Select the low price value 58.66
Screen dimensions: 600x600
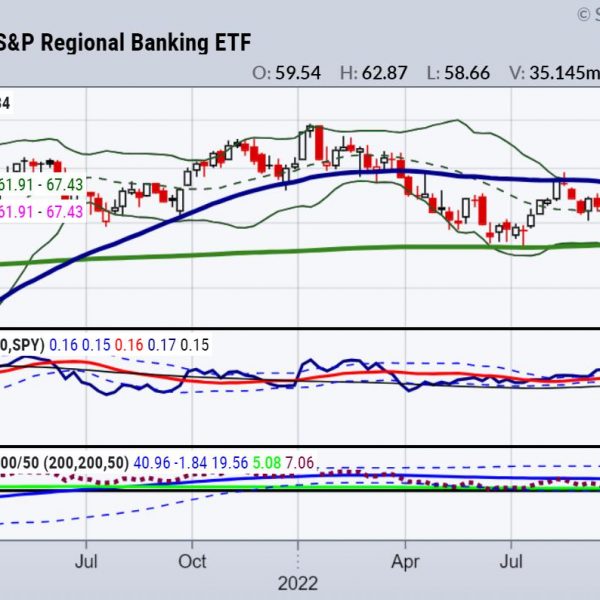pyautogui.click(x=467, y=73)
